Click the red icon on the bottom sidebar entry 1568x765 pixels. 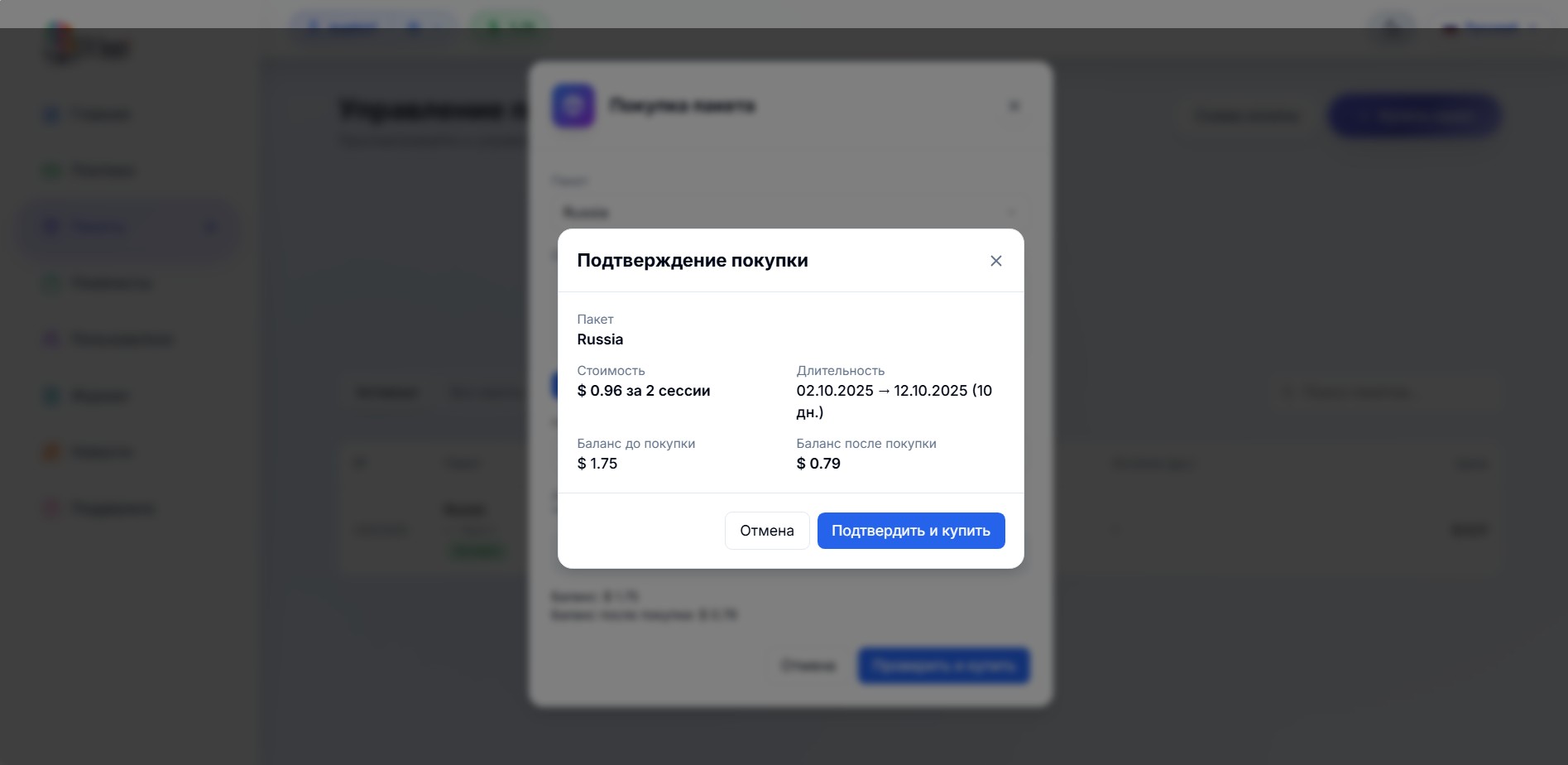point(50,508)
